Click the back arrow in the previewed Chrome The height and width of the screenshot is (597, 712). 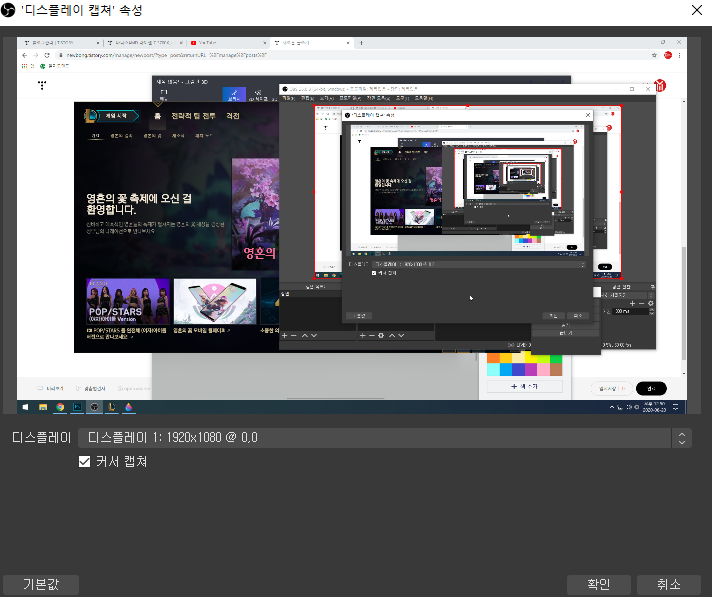25,55
